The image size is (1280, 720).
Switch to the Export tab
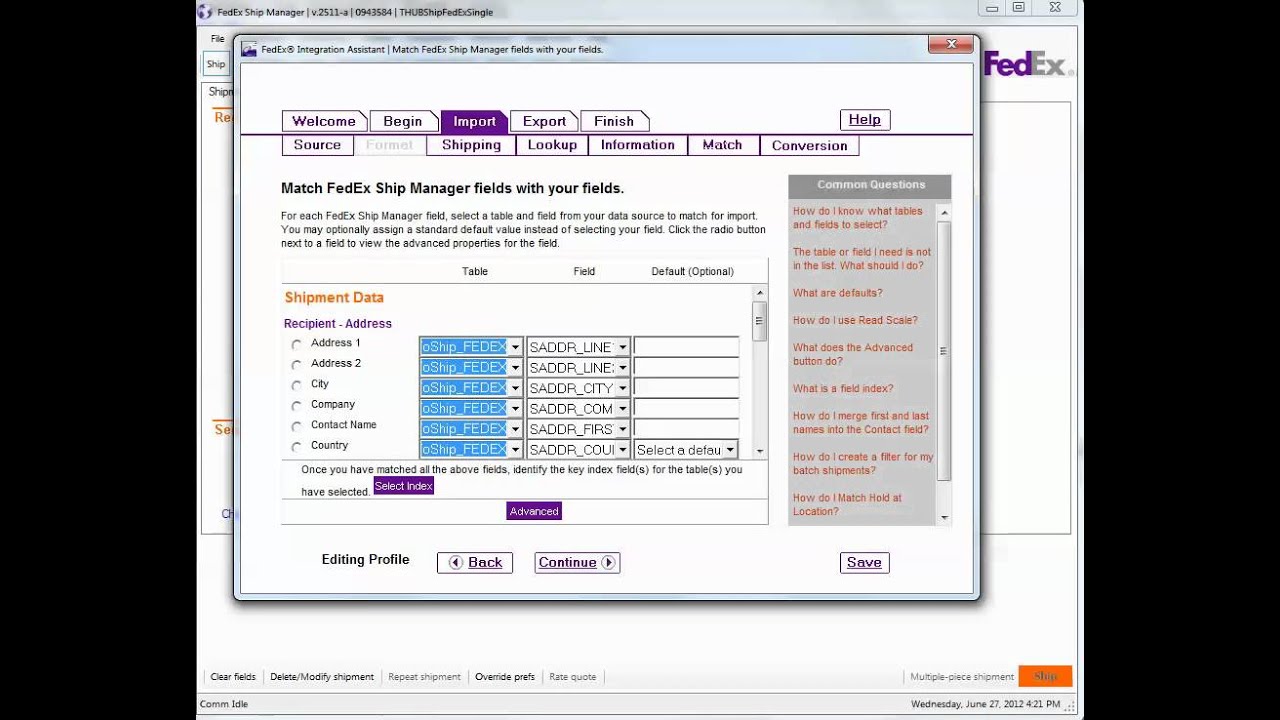[544, 121]
